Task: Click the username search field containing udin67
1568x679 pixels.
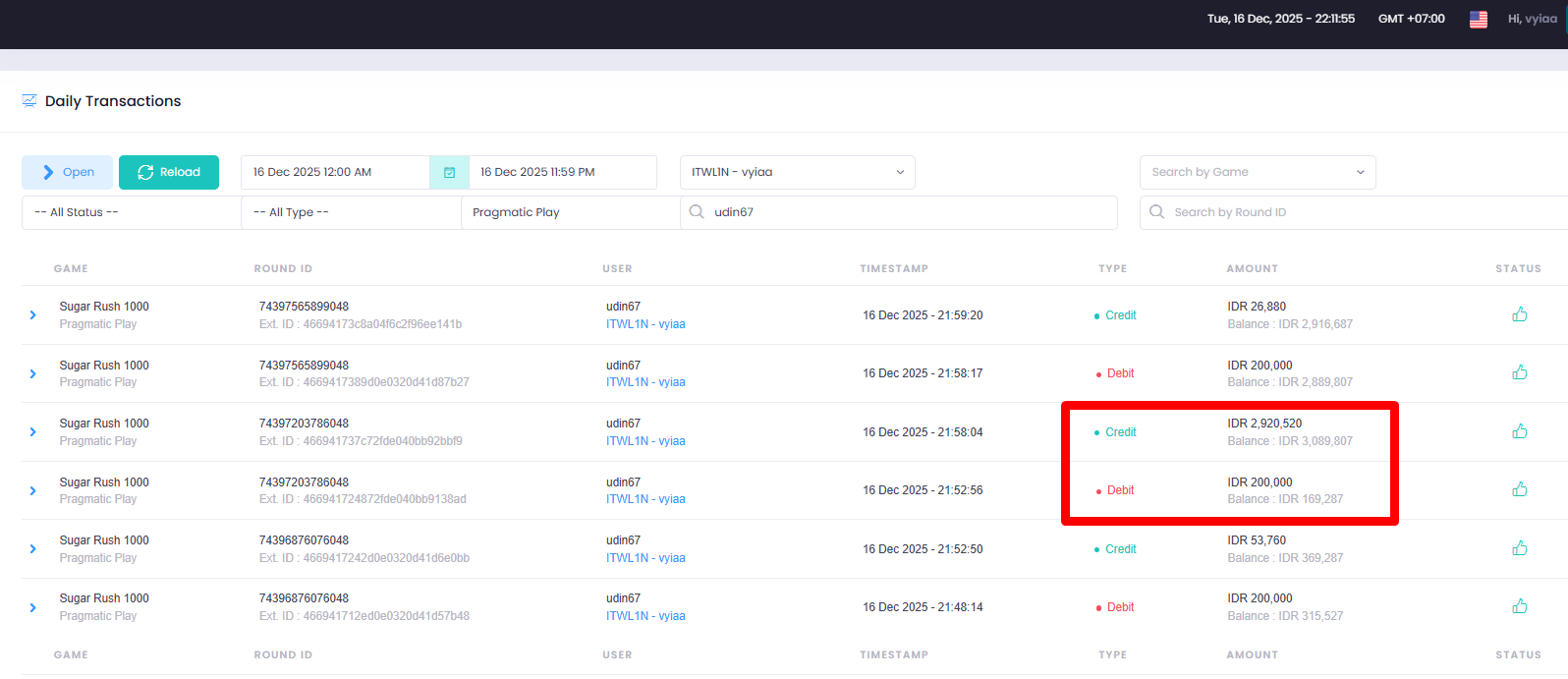Action: 899,212
